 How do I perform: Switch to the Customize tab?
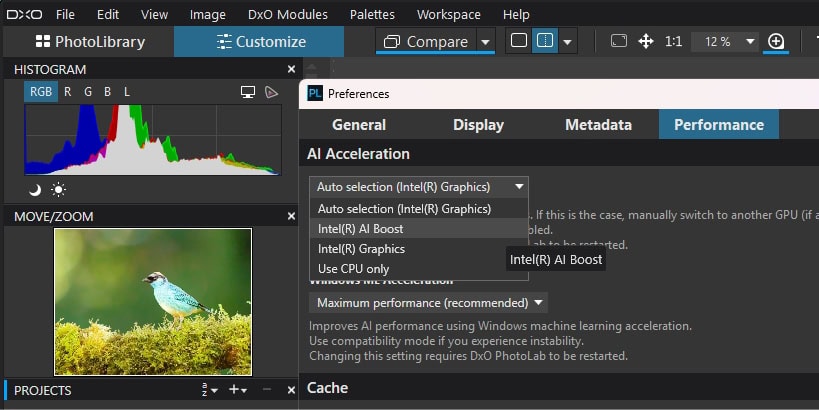[x=259, y=41]
